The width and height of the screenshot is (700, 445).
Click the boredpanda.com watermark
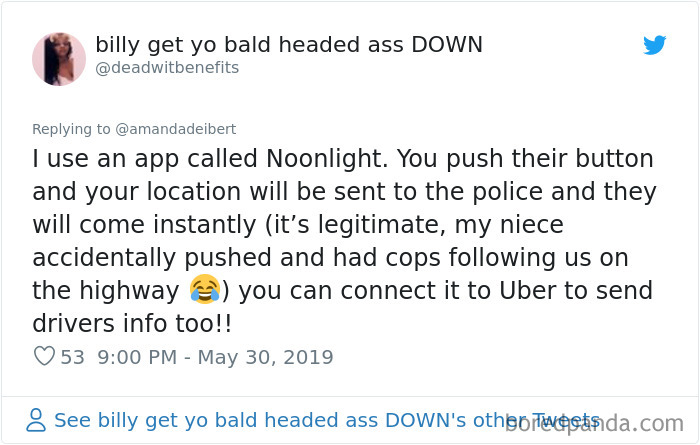point(594,423)
